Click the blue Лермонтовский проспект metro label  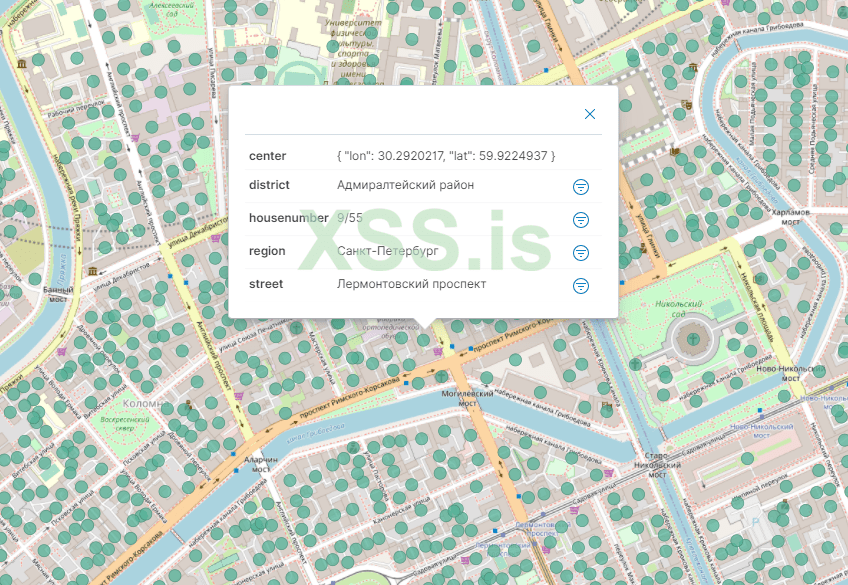542,529
